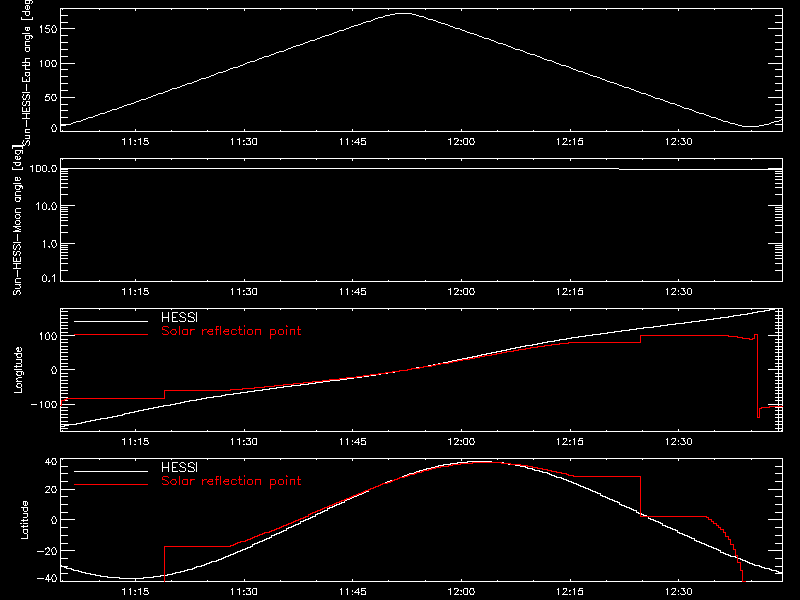Click 11:15 time label under Longitude plot
Screen dimensions: 800x600
tap(135, 441)
